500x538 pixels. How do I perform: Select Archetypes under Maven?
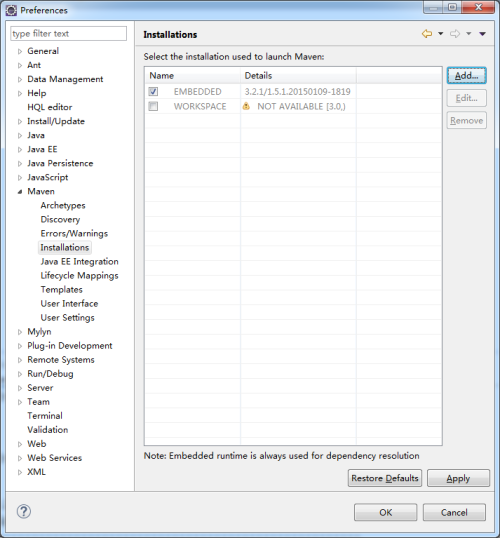coord(63,206)
